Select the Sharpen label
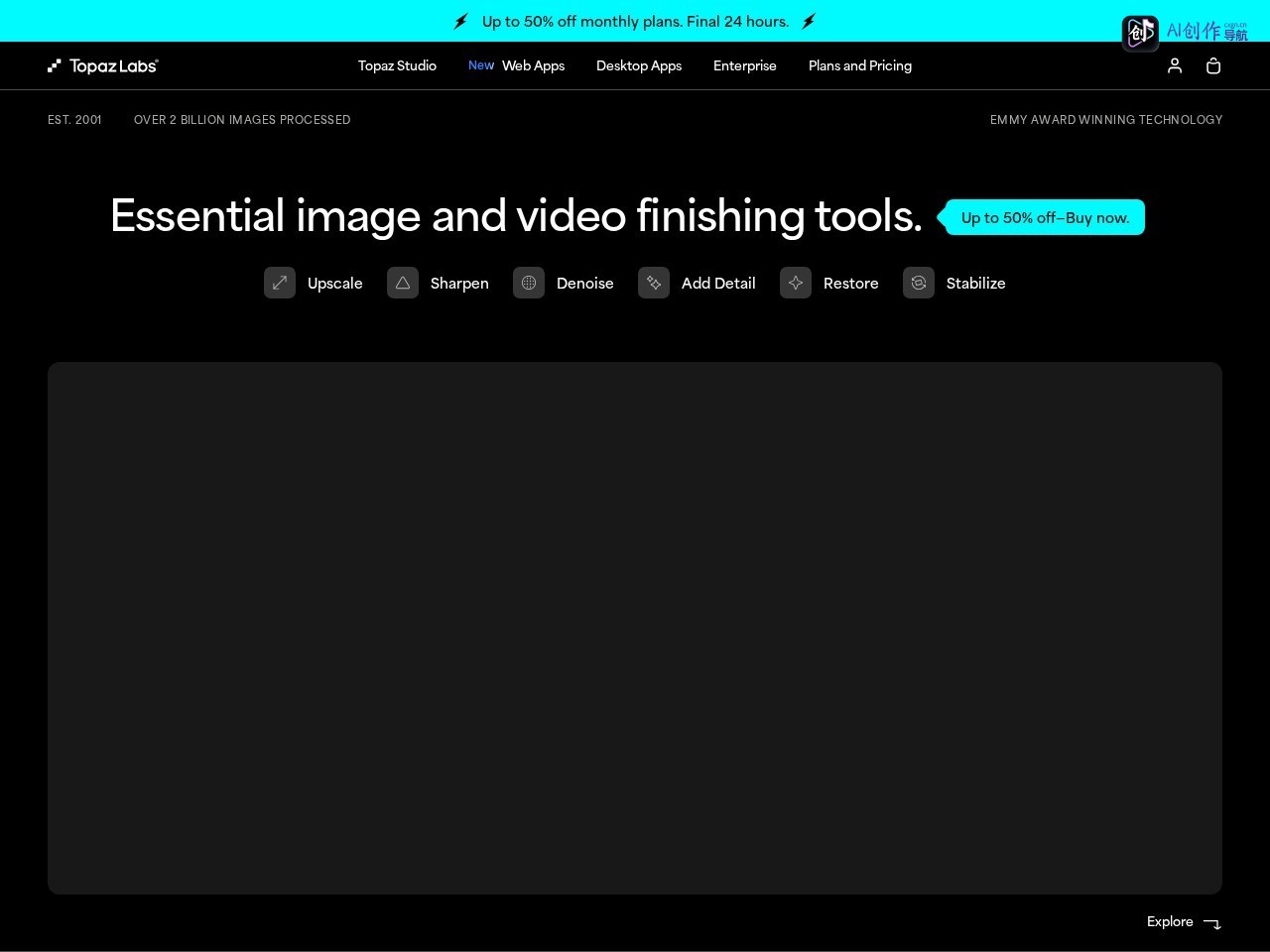Image resolution: width=1270 pixels, height=952 pixels. (x=459, y=283)
